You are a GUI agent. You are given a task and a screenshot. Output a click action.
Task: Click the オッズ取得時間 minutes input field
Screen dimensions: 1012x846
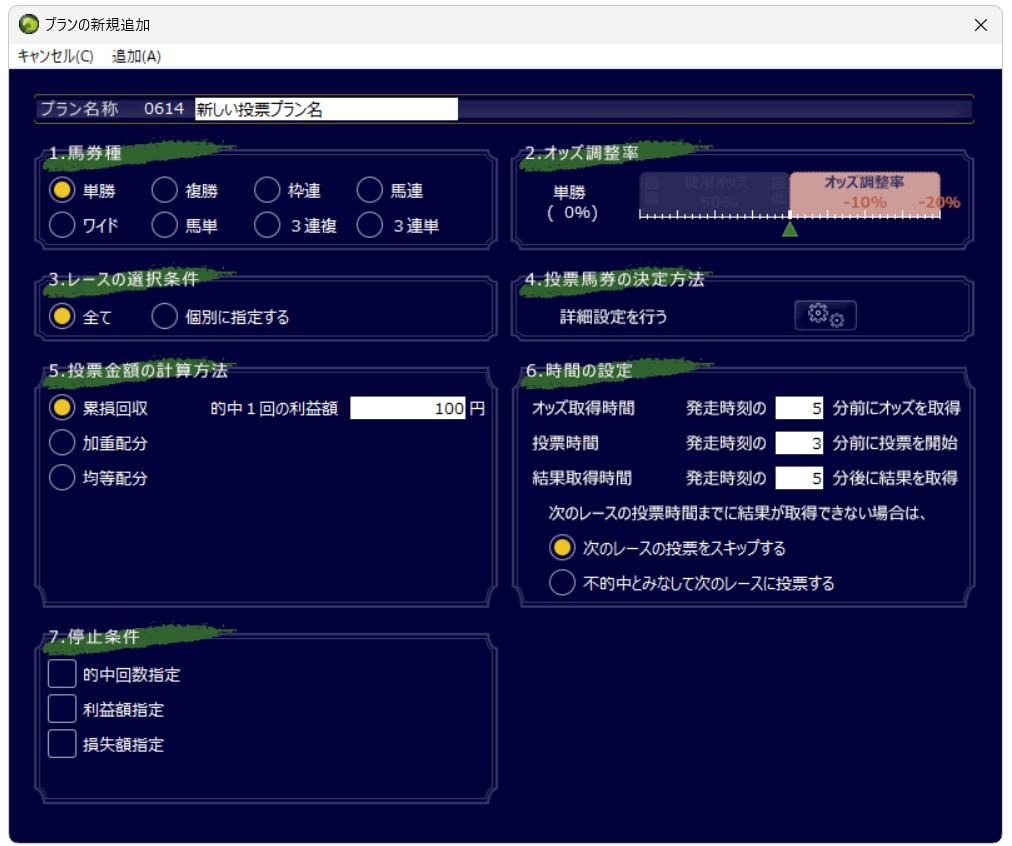(x=799, y=408)
